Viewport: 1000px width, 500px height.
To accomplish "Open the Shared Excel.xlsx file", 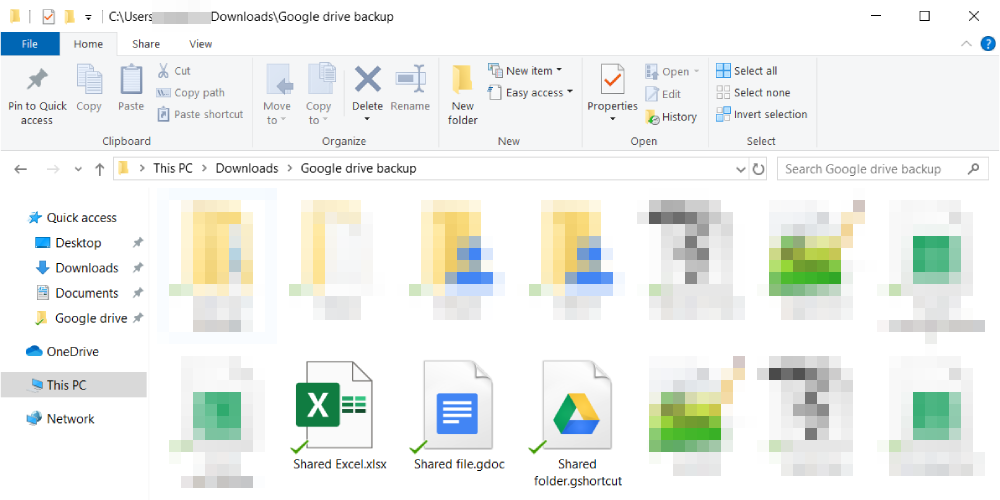I will (333, 407).
